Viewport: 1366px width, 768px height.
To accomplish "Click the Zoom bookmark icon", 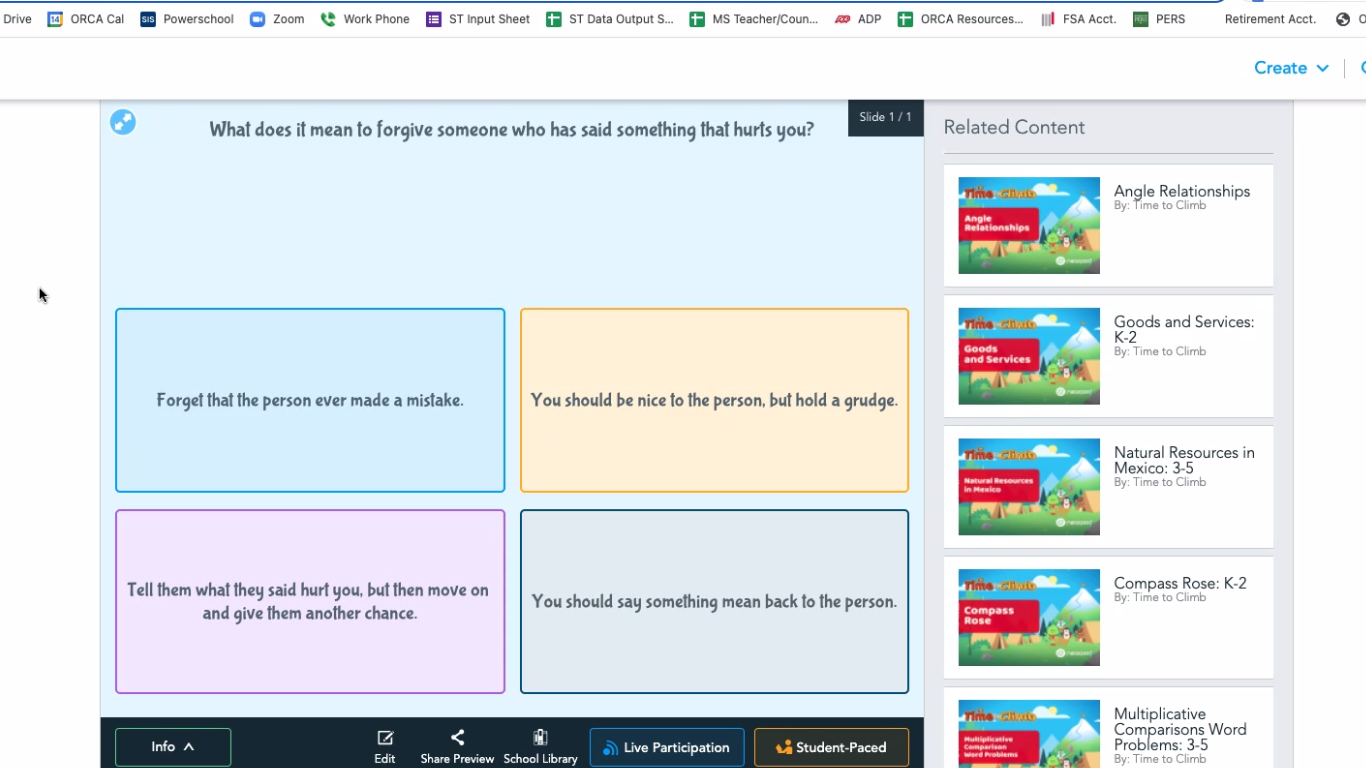I will tap(257, 19).
